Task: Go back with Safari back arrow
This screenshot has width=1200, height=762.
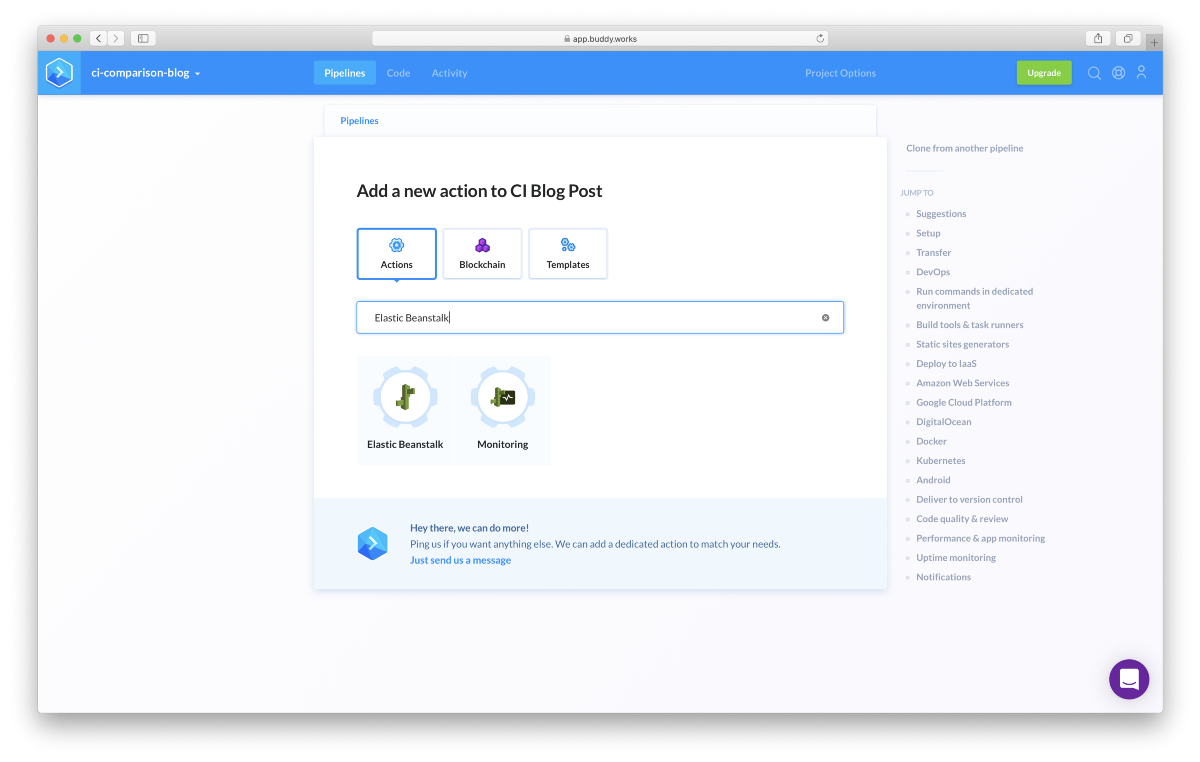Action: coord(98,38)
